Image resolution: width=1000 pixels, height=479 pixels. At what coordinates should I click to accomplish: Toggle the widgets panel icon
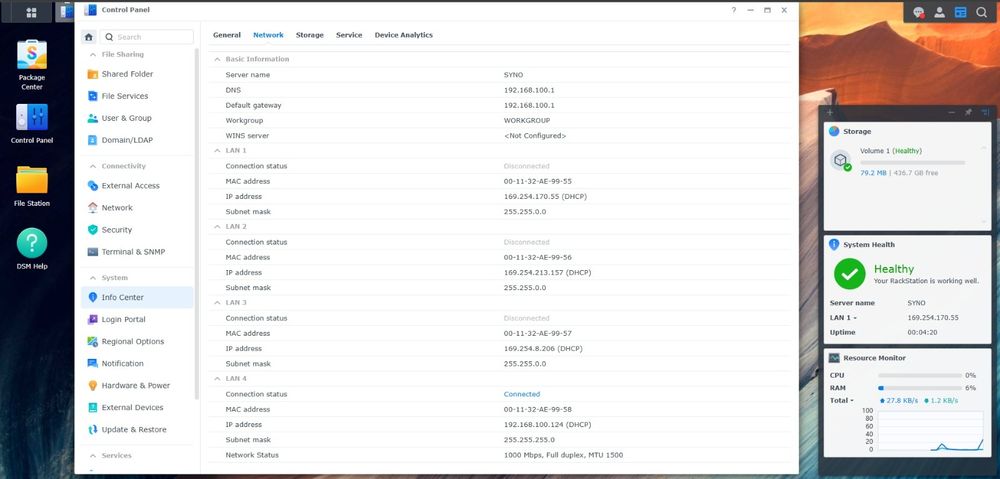[x=960, y=12]
